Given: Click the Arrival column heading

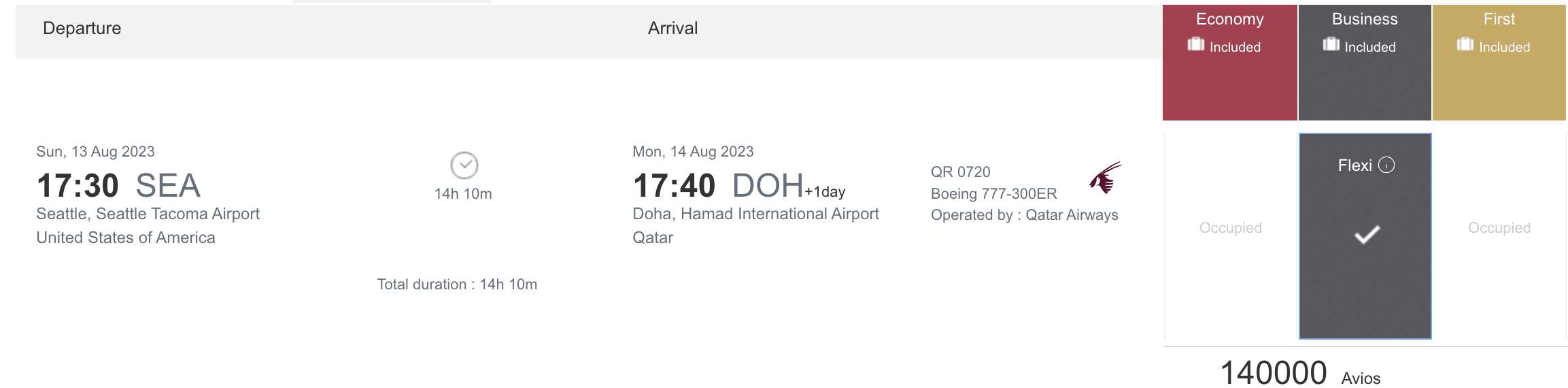Looking at the screenshot, I should [672, 28].
